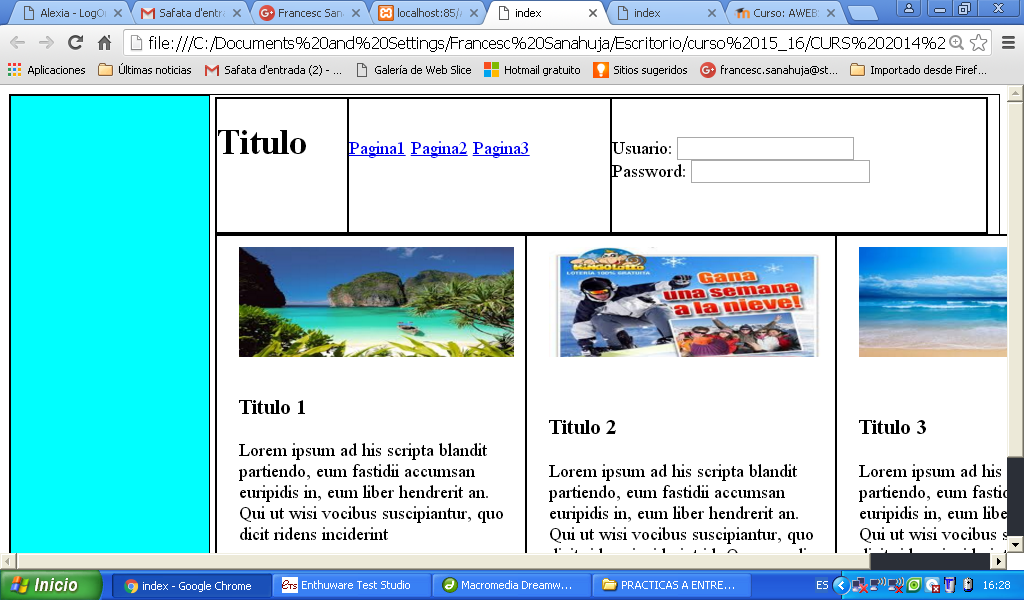Follow the Pagina3 link
1024x600 pixels.
point(501,149)
